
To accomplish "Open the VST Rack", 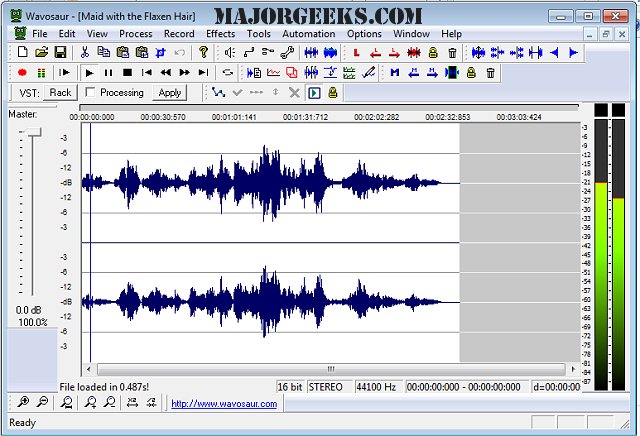I will 60,93.
